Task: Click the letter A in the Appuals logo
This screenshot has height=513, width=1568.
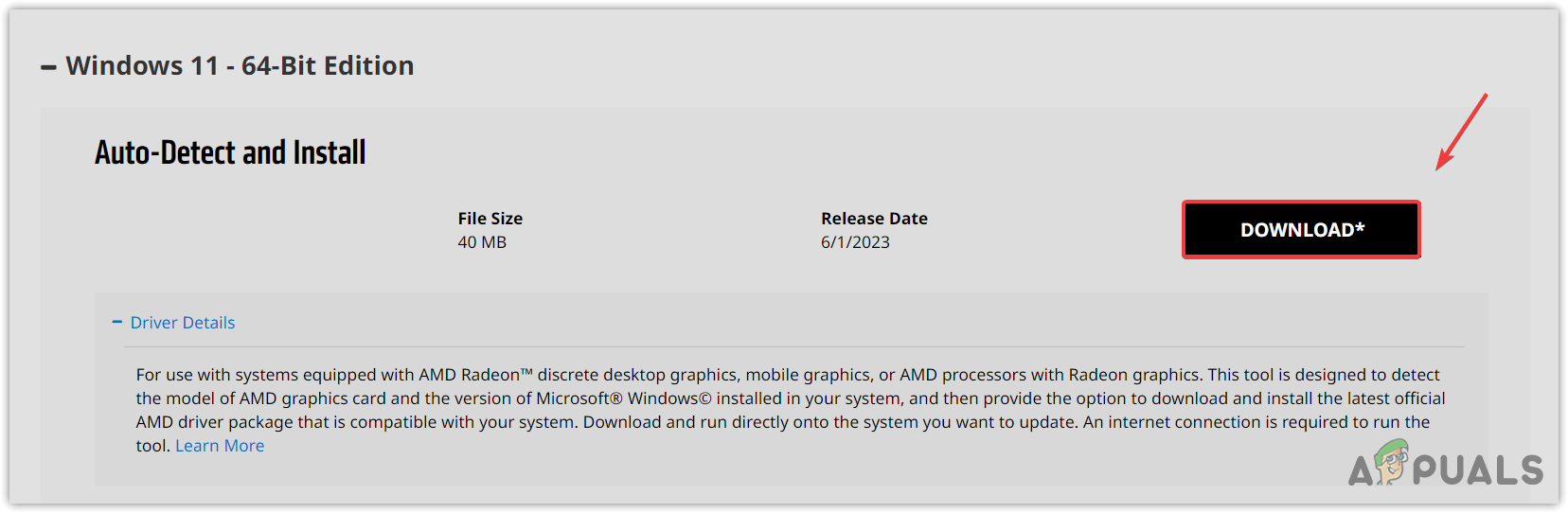Action: [x=1362, y=470]
